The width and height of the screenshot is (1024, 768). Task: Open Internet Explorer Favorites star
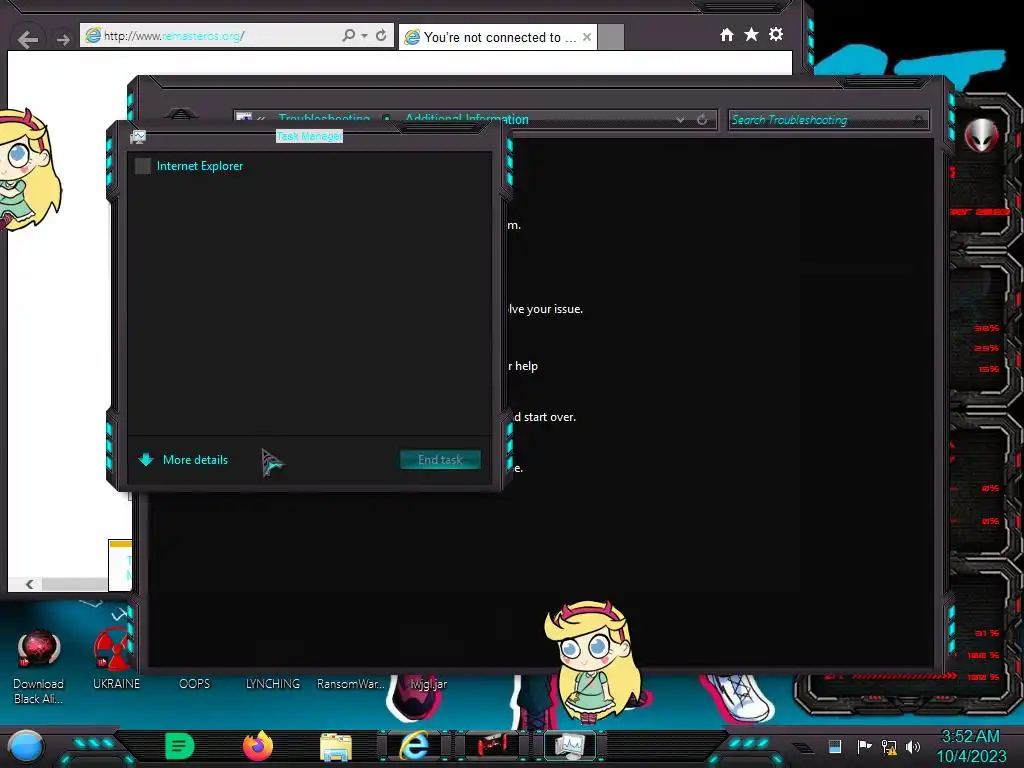point(752,34)
